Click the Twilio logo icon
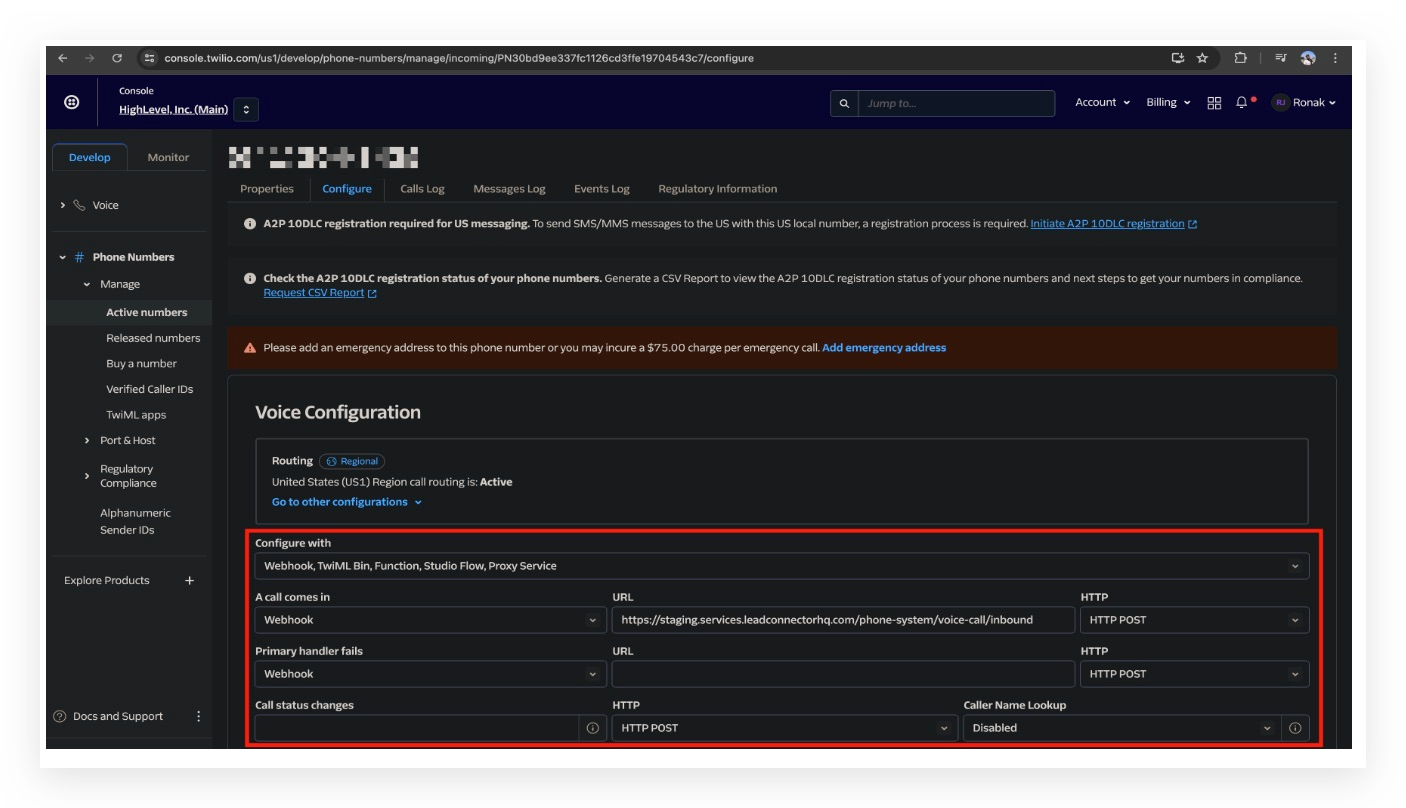 pyautogui.click(x=72, y=102)
